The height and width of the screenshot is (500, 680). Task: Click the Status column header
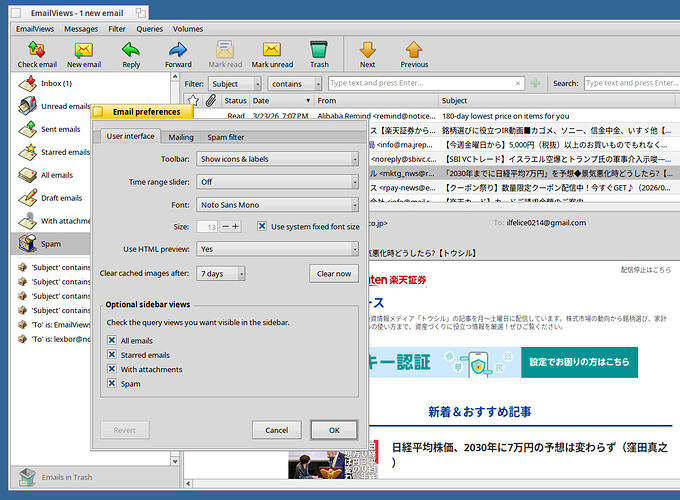pyautogui.click(x=235, y=101)
